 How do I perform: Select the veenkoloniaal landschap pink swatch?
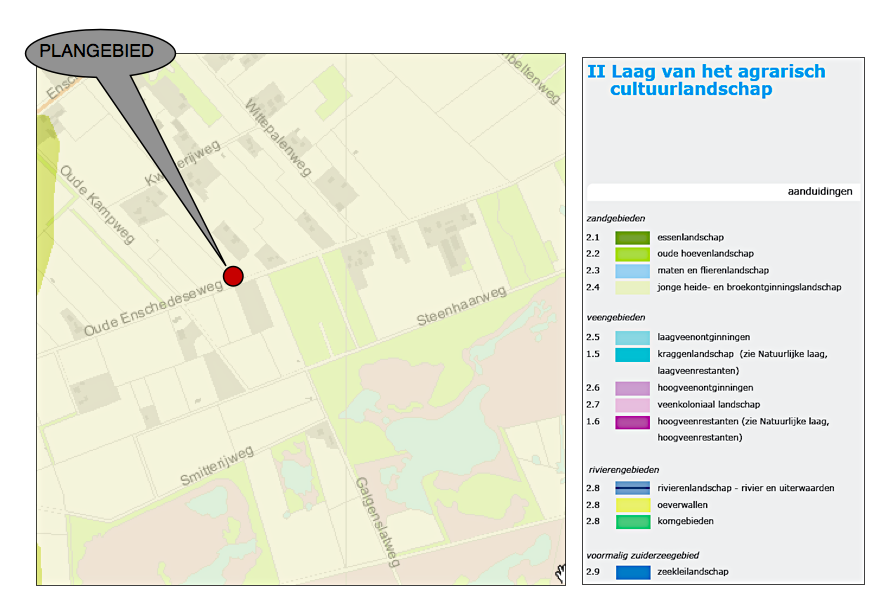(632, 405)
